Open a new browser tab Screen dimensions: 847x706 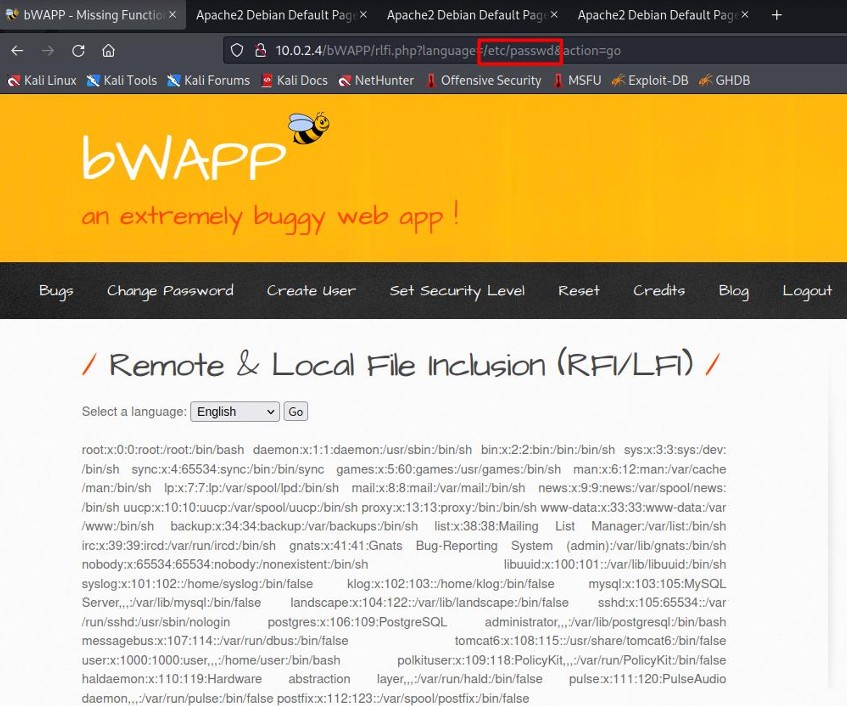pos(777,15)
